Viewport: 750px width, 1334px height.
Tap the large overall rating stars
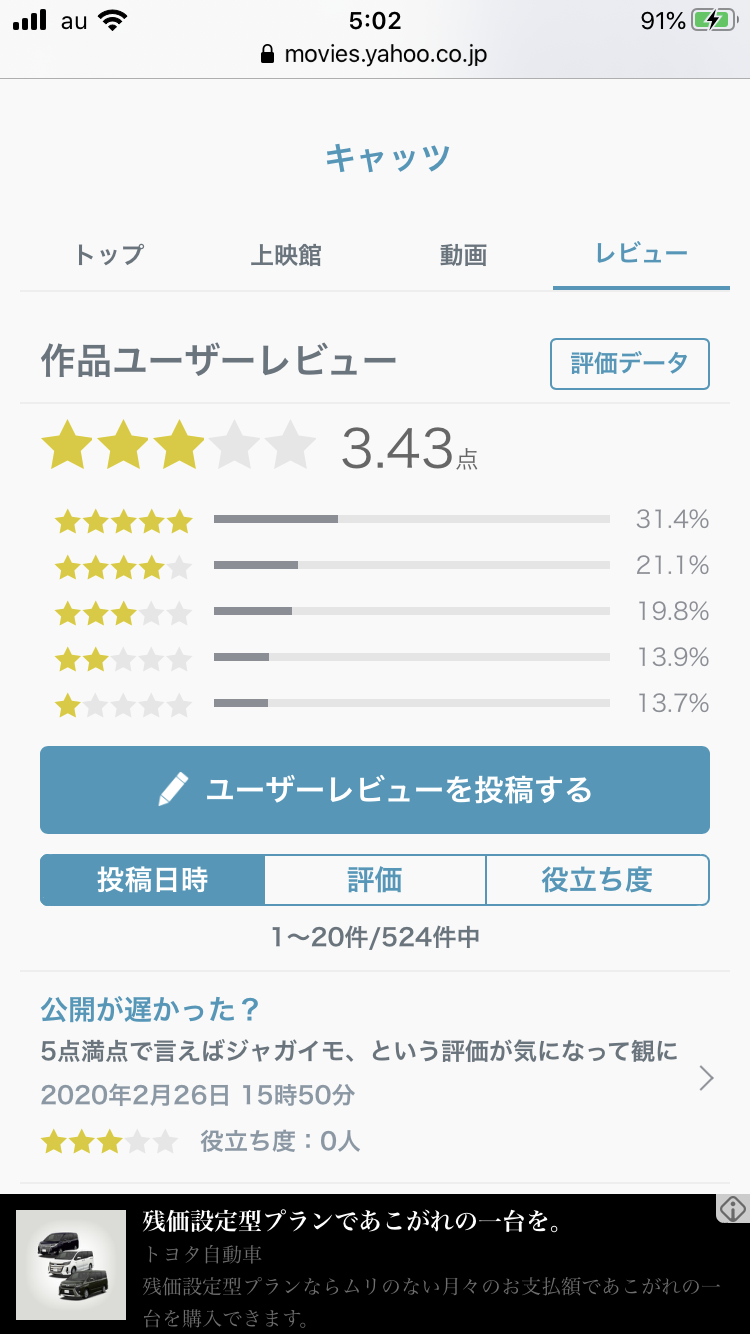[x=178, y=446]
